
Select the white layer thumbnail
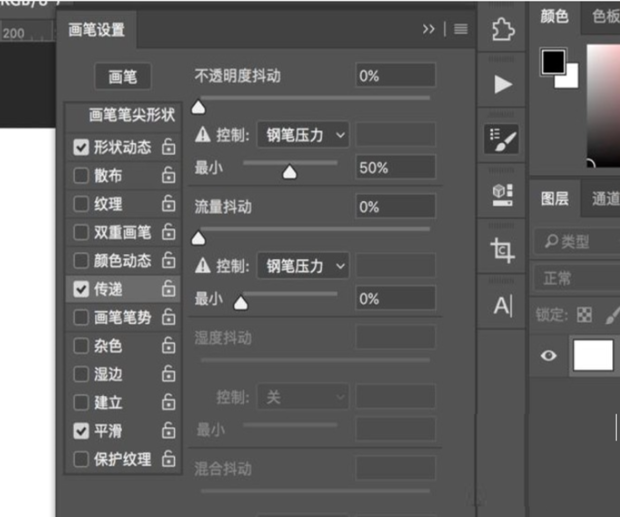593,355
